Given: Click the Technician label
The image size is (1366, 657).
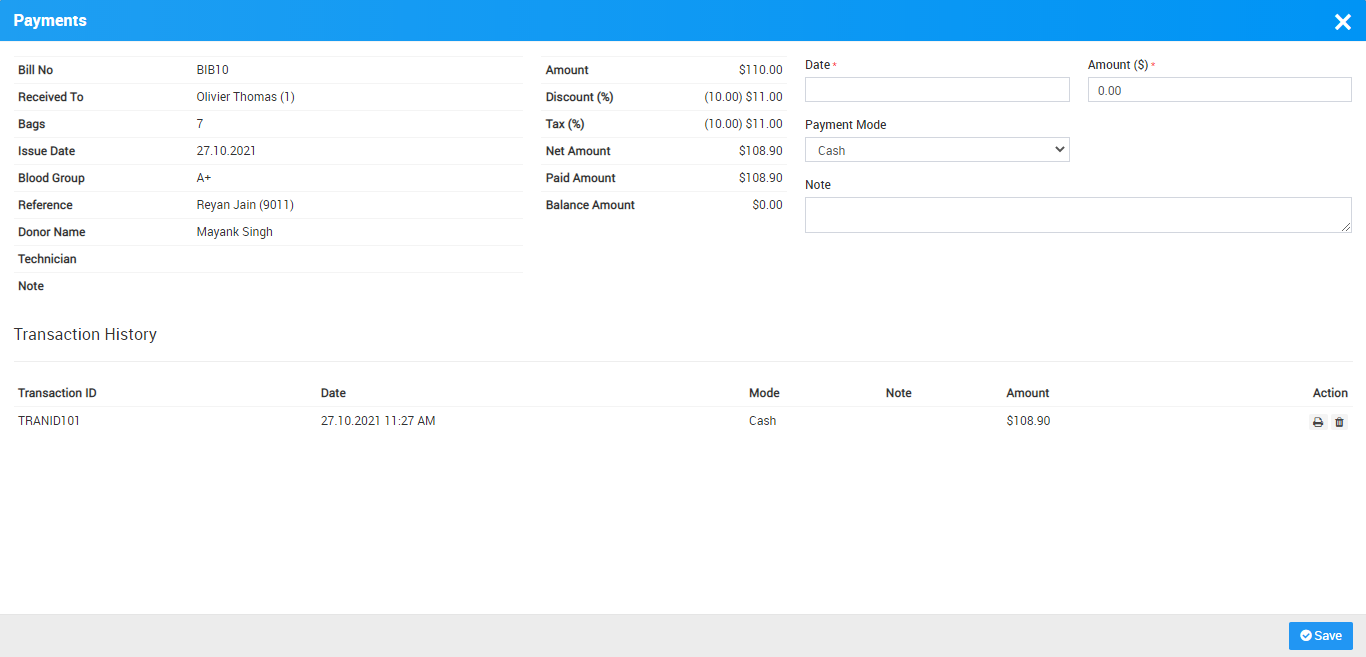Looking at the screenshot, I should (x=47, y=259).
